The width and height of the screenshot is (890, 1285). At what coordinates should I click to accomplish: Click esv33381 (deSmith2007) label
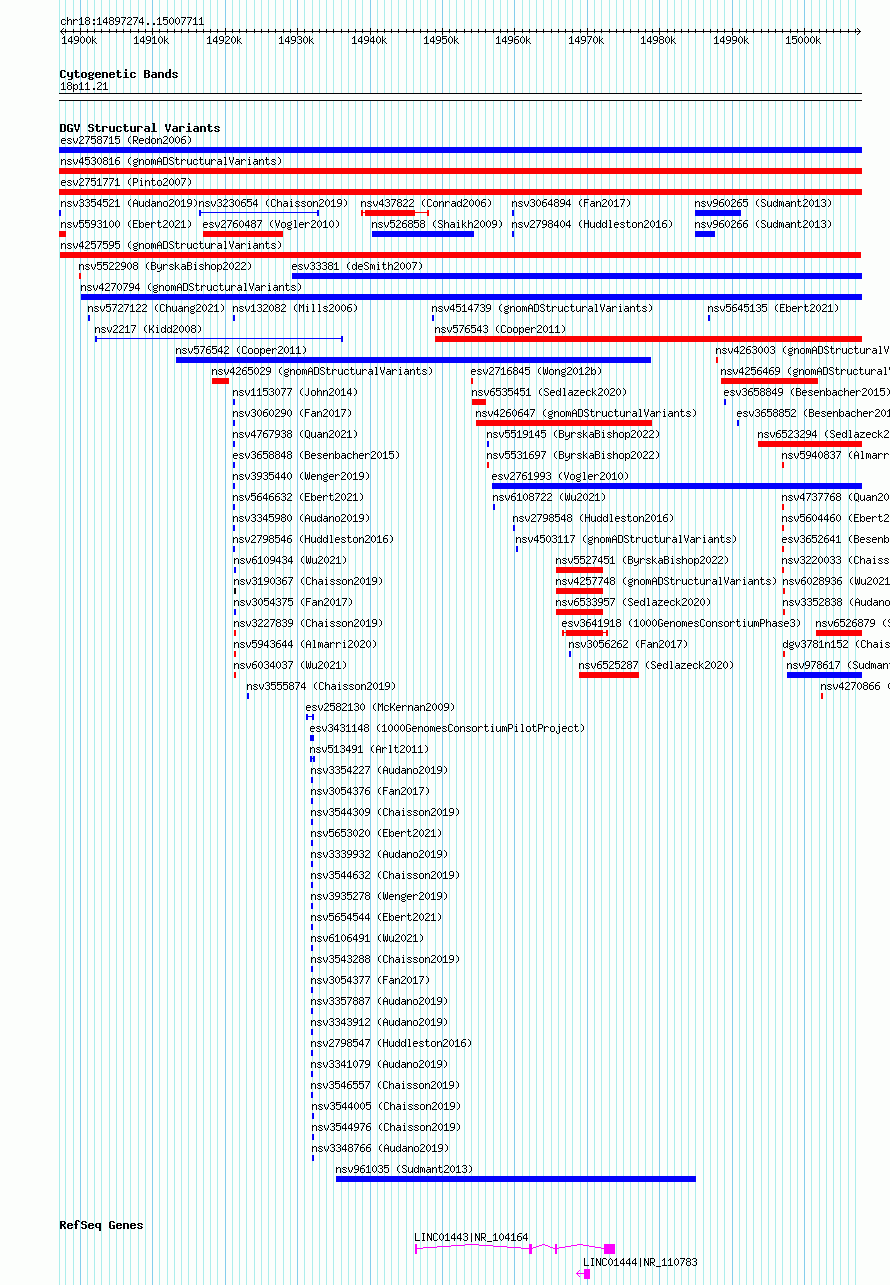357,266
